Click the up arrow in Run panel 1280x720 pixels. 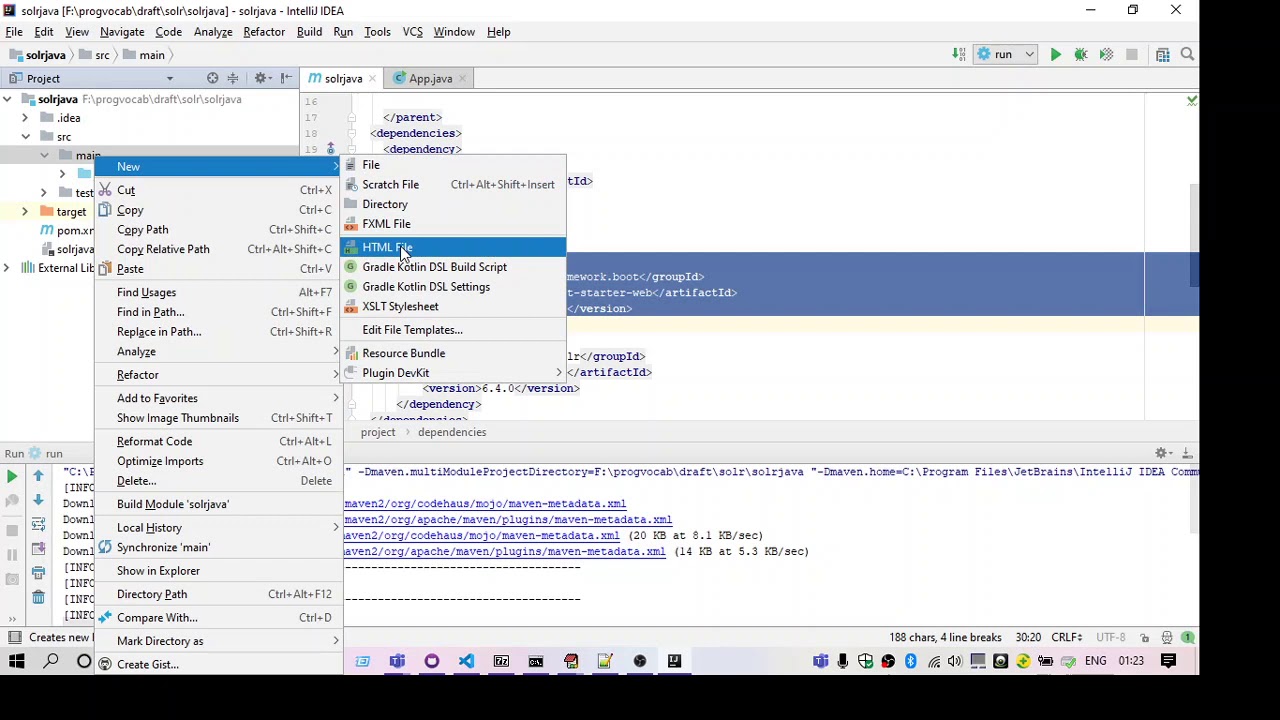click(x=38, y=476)
